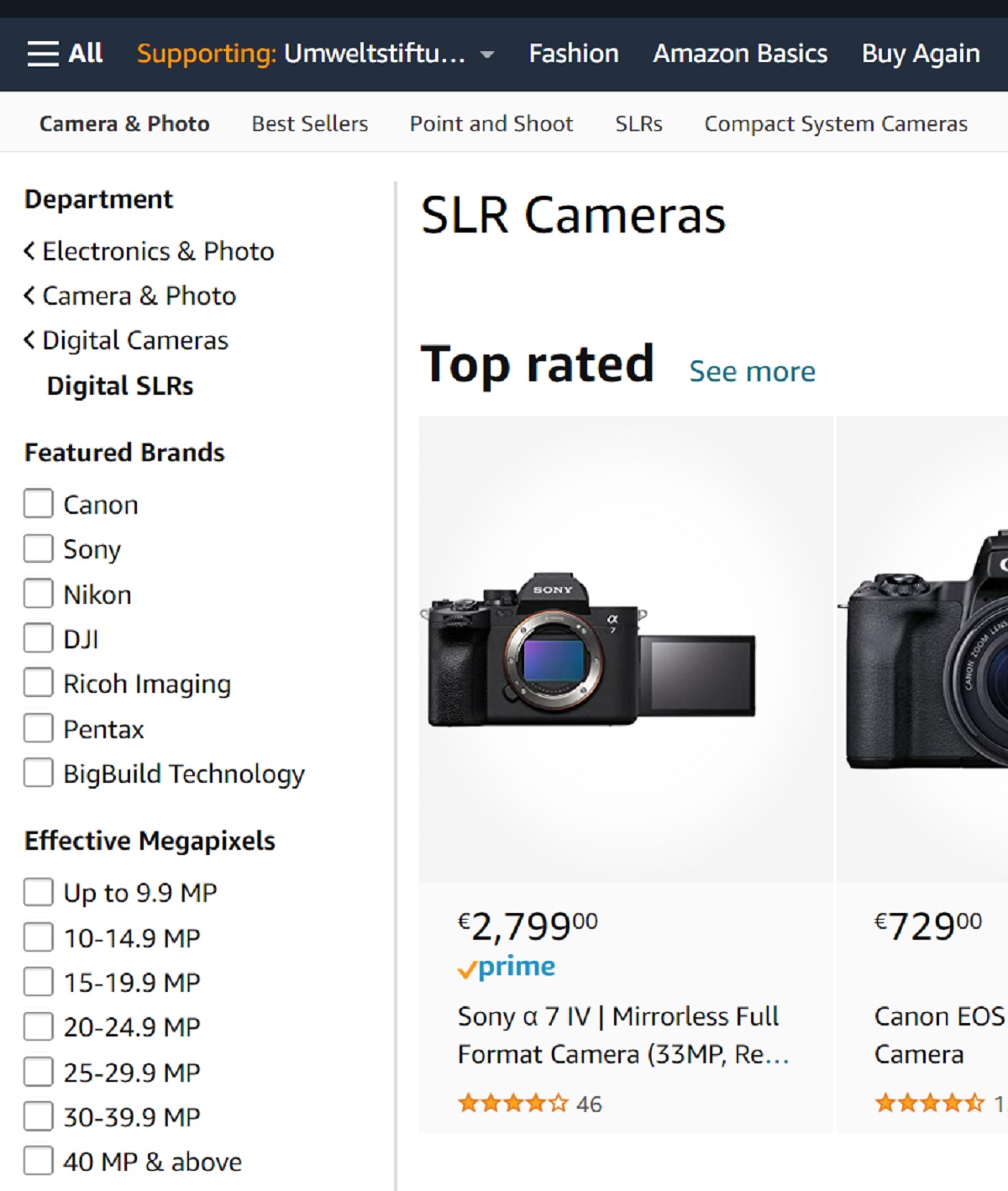The width and height of the screenshot is (1008, 1191).
Task: Open the star rating of the Sony α 7 IV
Action: [513, 1103]
